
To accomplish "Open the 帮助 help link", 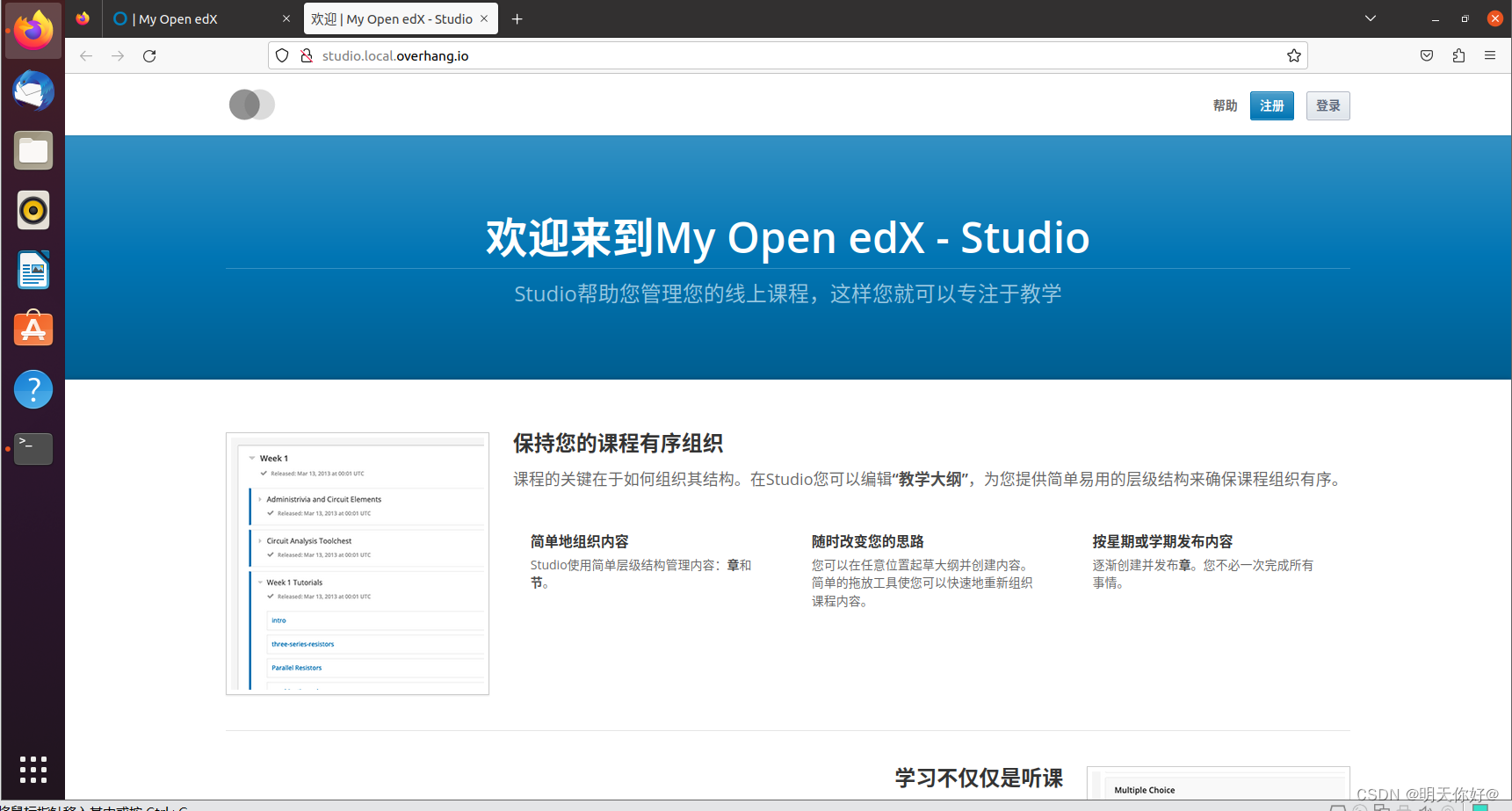I will point(1224,105).
